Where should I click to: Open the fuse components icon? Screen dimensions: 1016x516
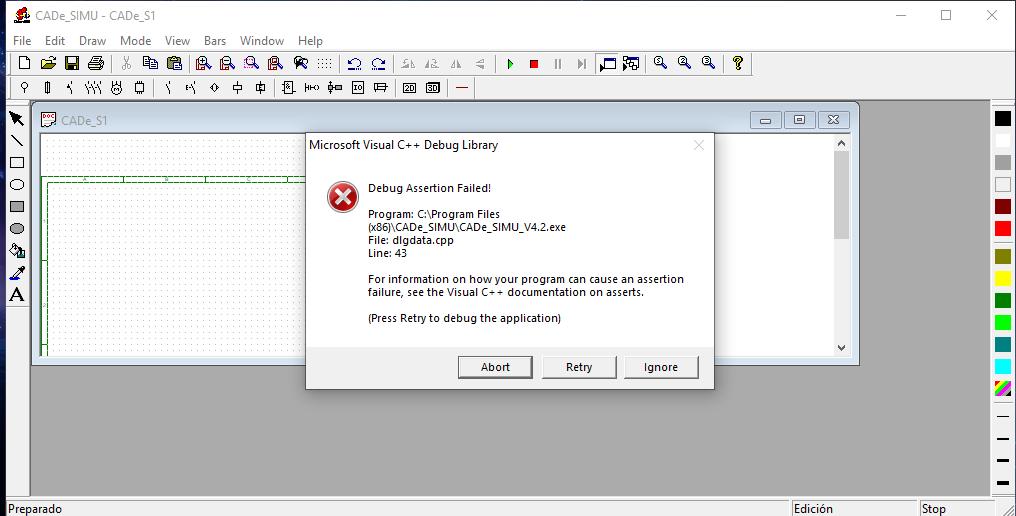coord(47,88)
